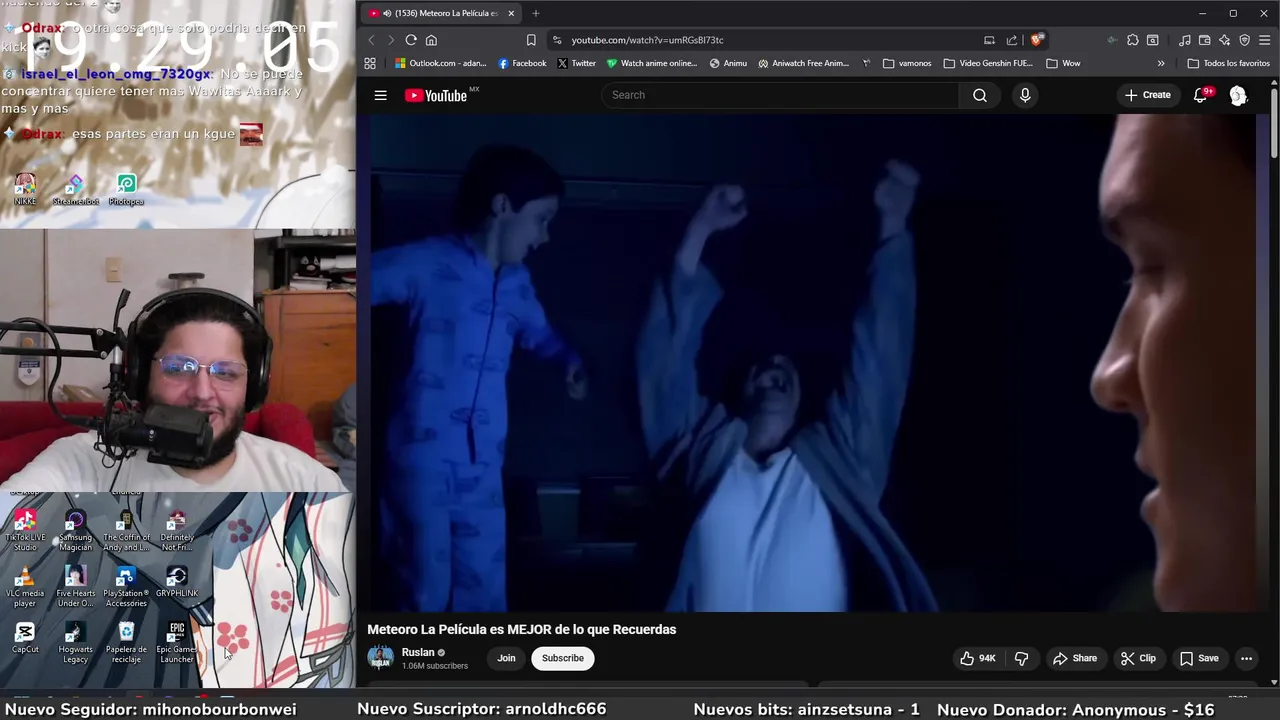This screenshot has width=1280, height=720.
Task: Share the video
Action: point(1075,658)
